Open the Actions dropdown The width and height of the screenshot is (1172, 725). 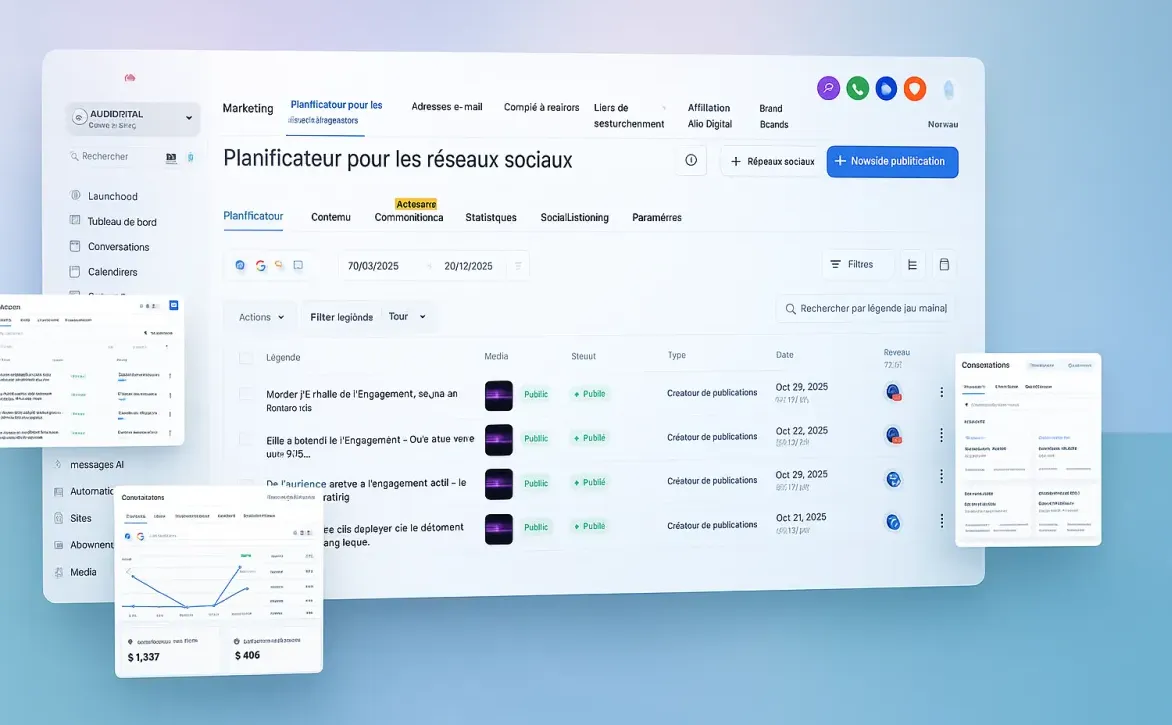click(259, 316)
